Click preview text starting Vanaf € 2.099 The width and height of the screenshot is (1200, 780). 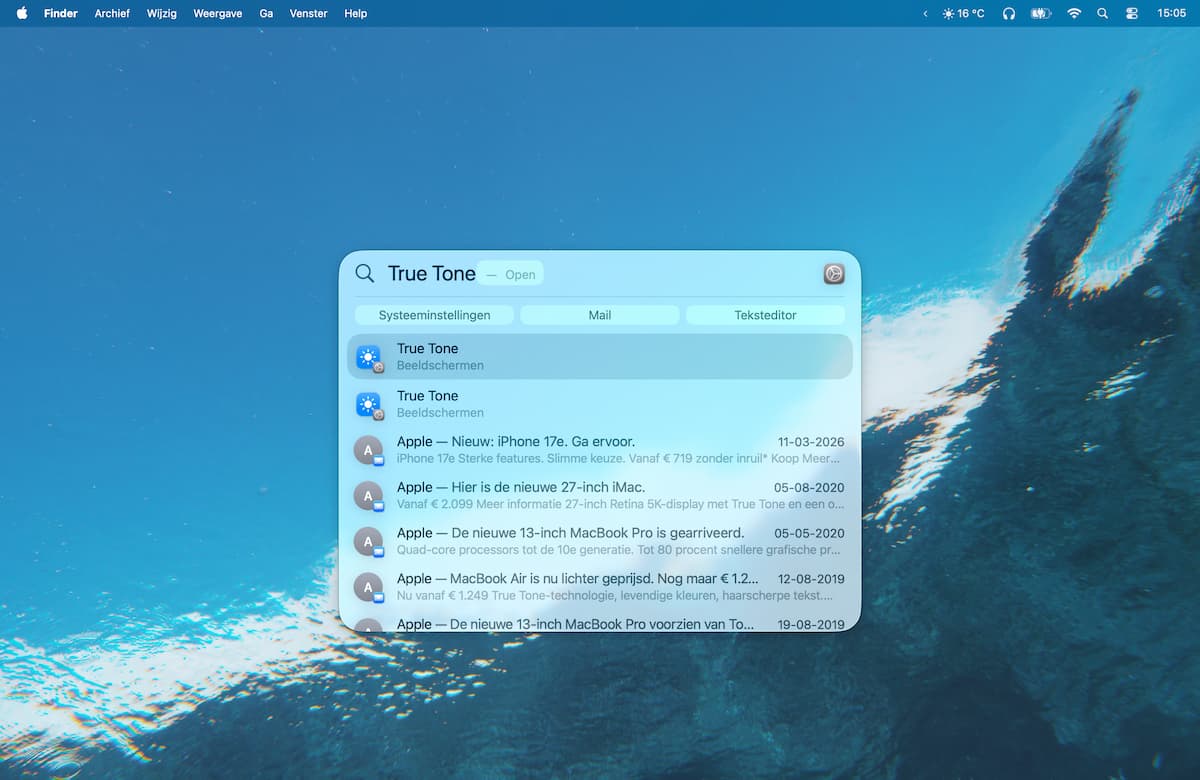tap(620, 504)
